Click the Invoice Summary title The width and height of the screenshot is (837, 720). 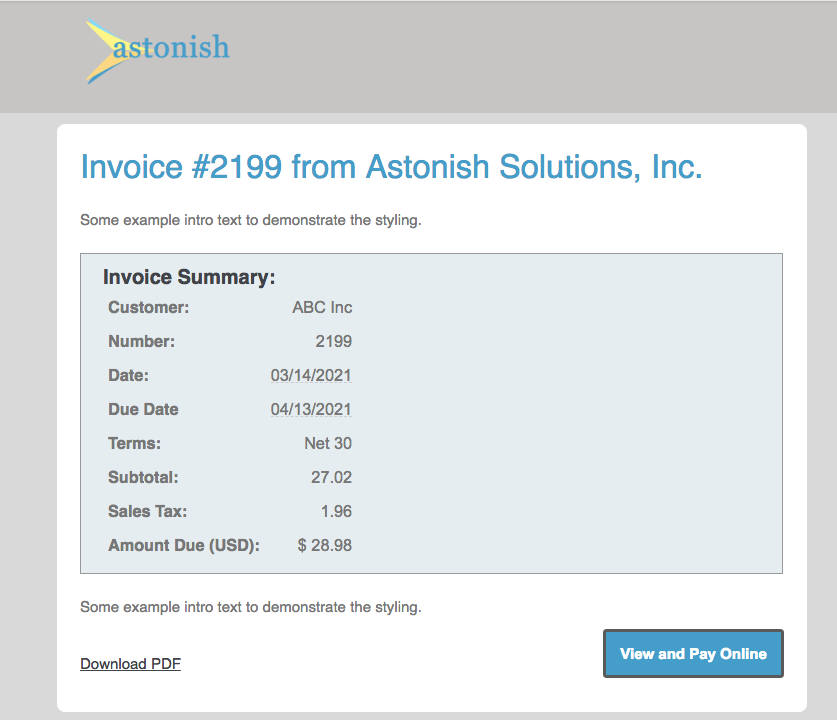[189, 277]
